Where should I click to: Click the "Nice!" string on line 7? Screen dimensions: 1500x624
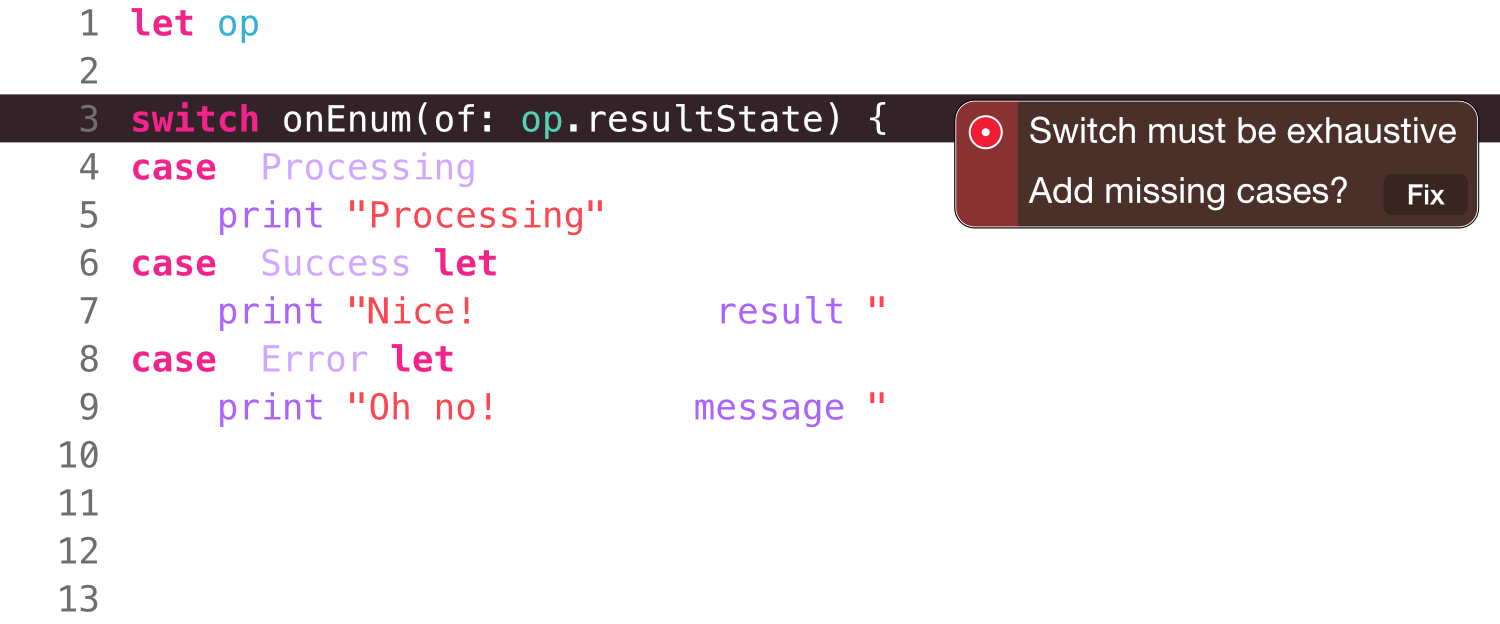[x=411, y=311]
